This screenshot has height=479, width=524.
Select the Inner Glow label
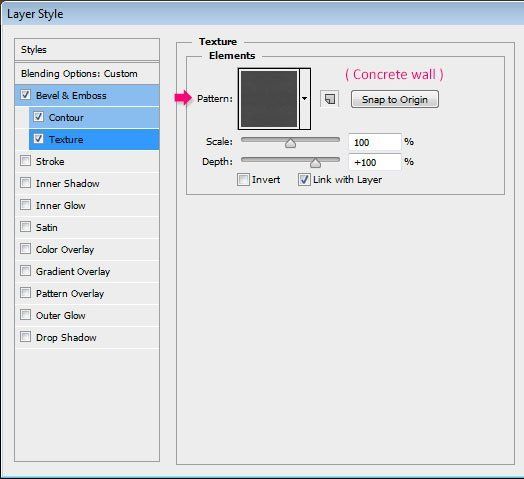point(60,206)
